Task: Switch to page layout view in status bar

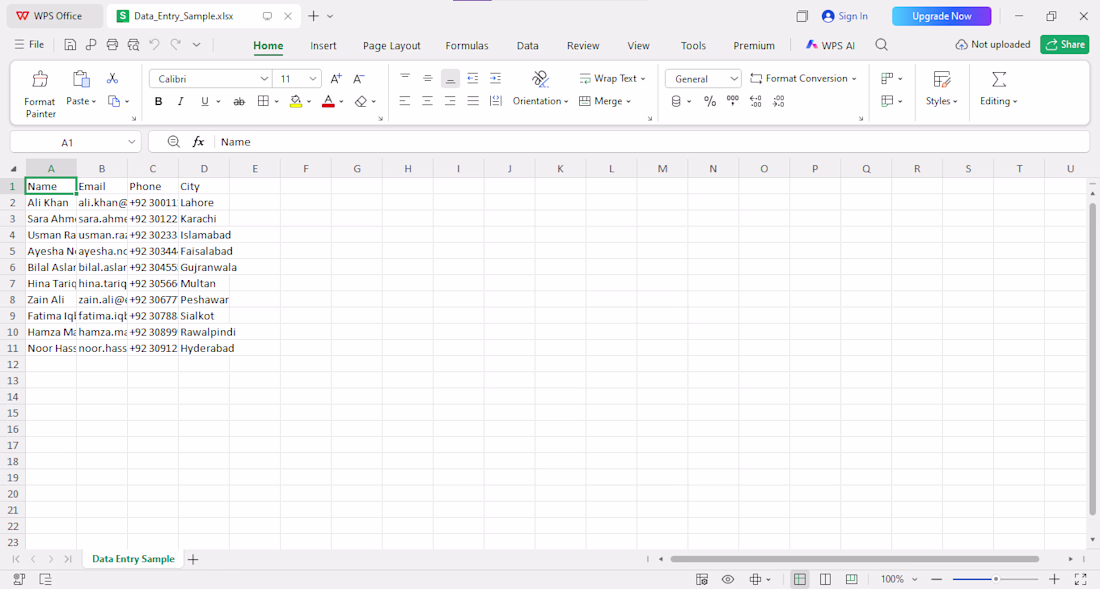Action: pyautogui.click(x=826, y=579)
